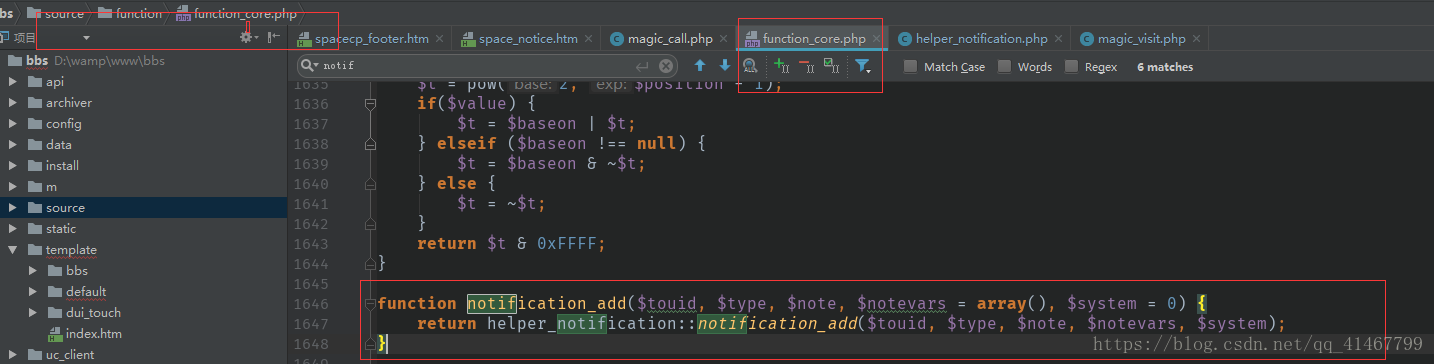The image size is (1434, 364).
Task: Close the helper_notification.php tab
Action: (x=1059, y=39)
